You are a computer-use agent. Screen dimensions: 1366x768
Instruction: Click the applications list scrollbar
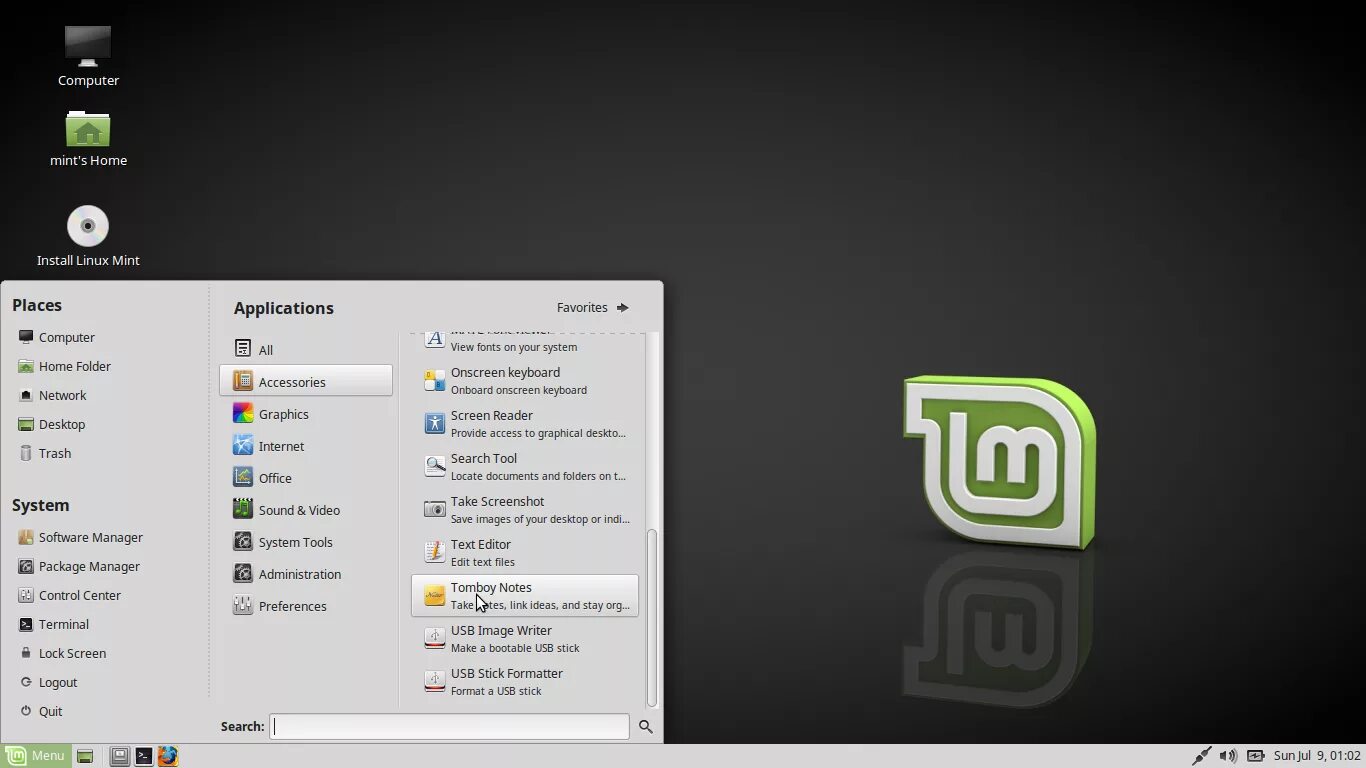click(x=652, y=618)
